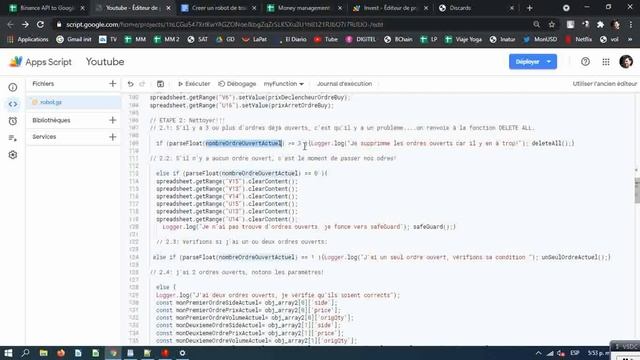Switch to the Discords tab

[476, 8]
